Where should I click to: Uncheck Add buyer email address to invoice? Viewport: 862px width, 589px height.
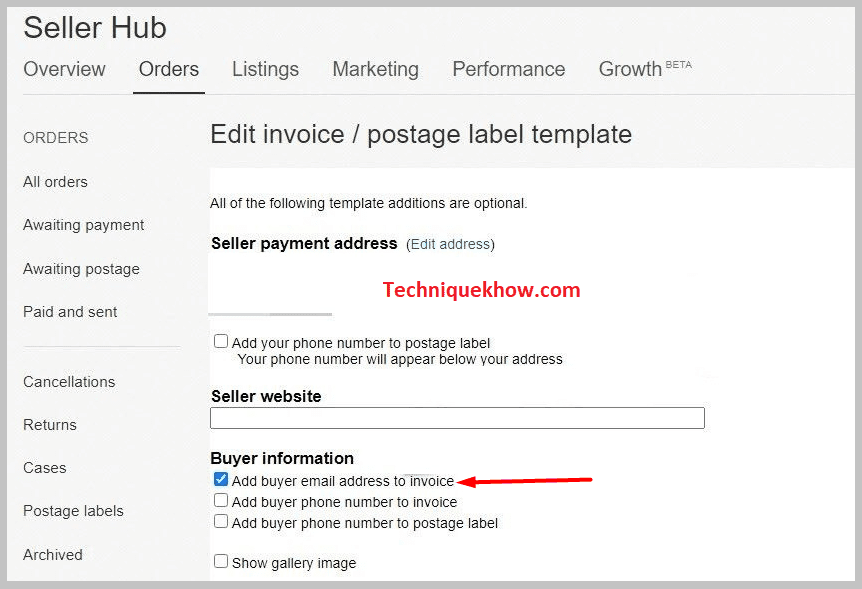pos(221,479)
